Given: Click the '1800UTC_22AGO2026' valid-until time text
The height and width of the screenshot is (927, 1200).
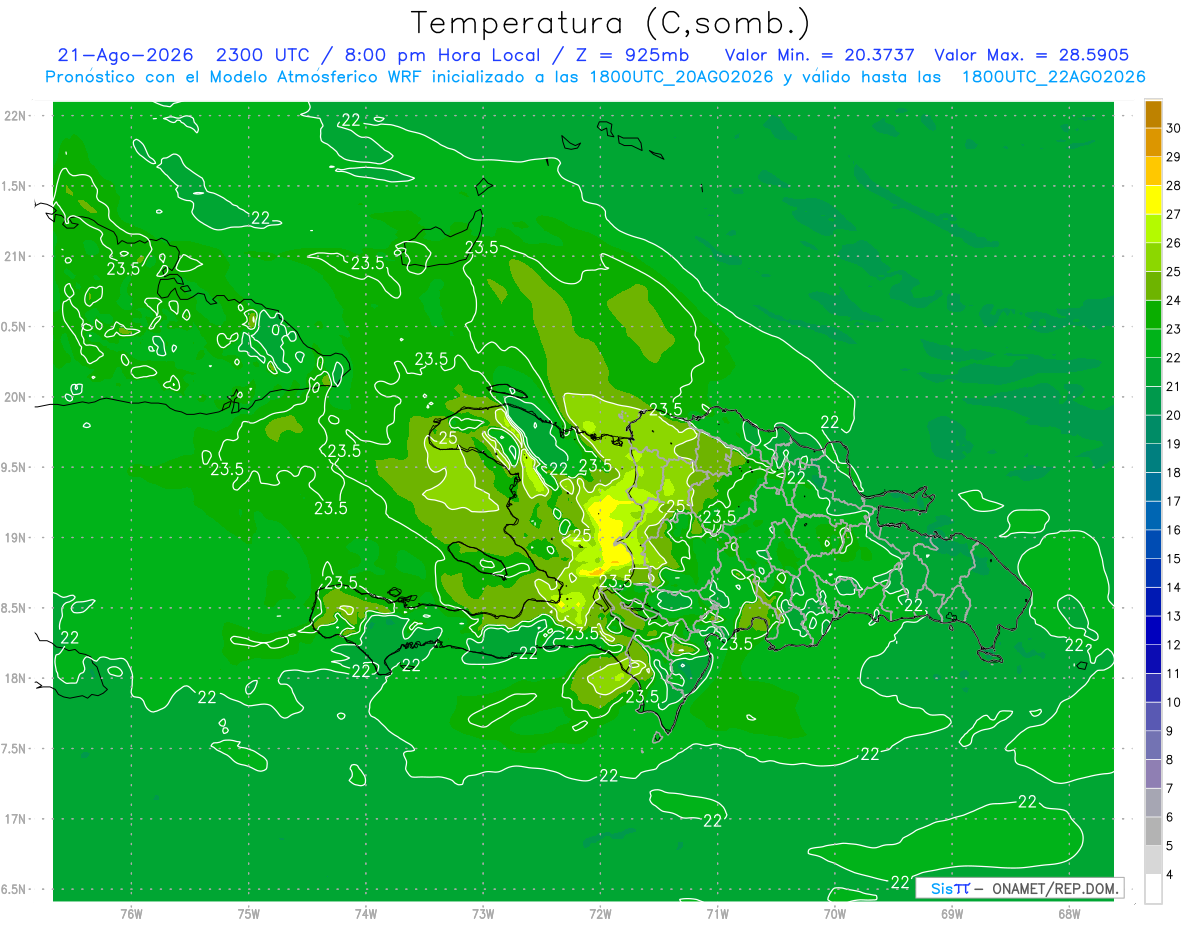Looking at the screenshot, I should (x=1053, y=77).
